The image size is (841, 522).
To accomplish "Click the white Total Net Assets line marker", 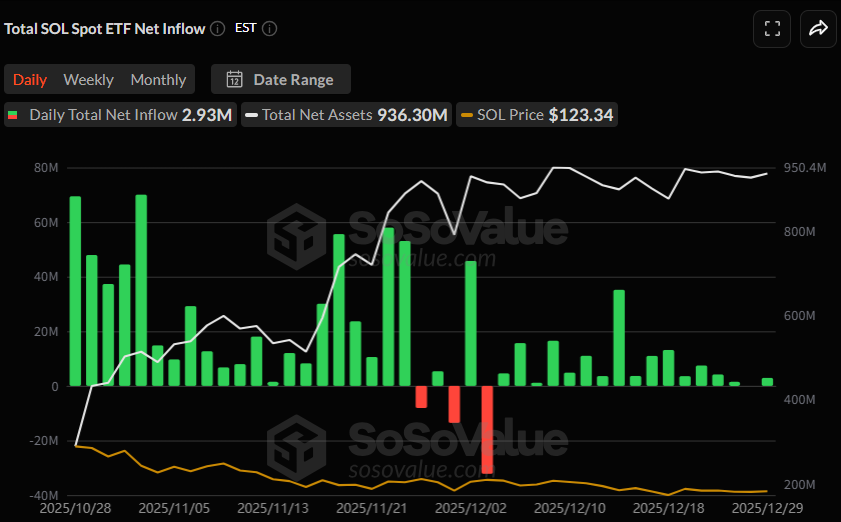I will click(251, 115).
